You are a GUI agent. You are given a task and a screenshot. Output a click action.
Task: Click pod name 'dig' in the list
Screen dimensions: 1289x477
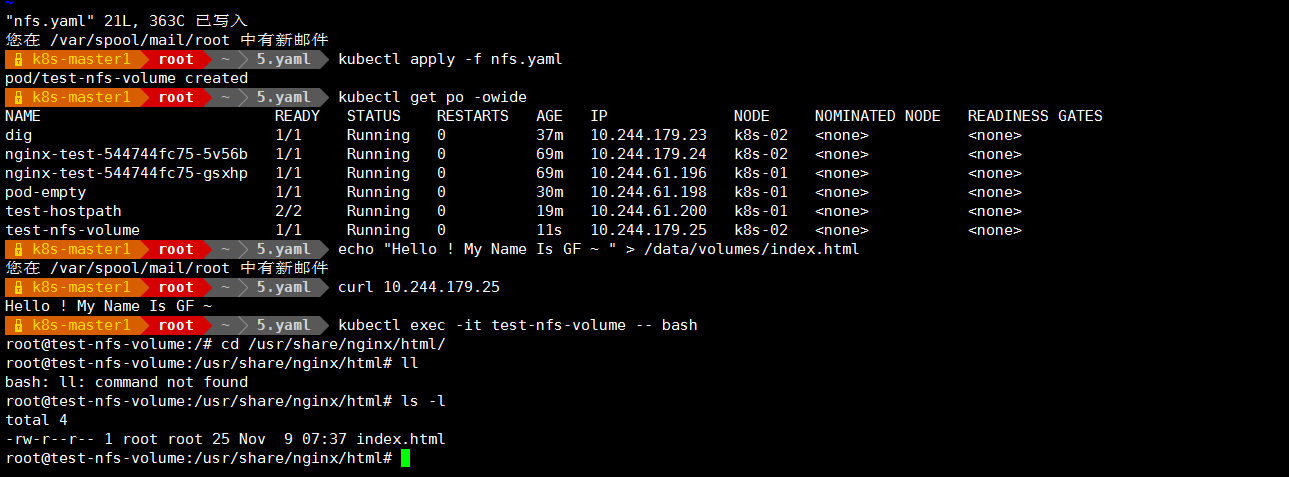click(x=18, y=135)
